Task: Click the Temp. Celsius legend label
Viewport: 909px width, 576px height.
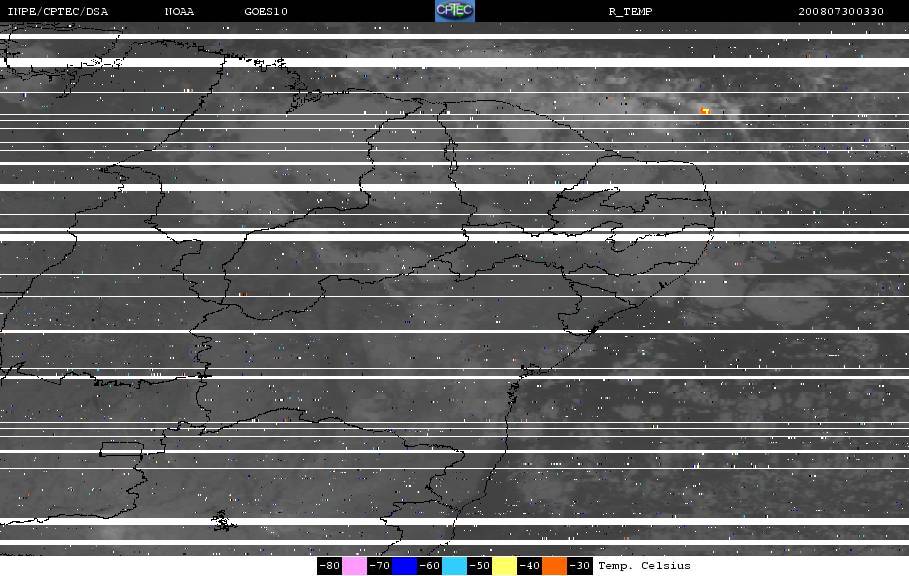Action: tap(644, 566)
